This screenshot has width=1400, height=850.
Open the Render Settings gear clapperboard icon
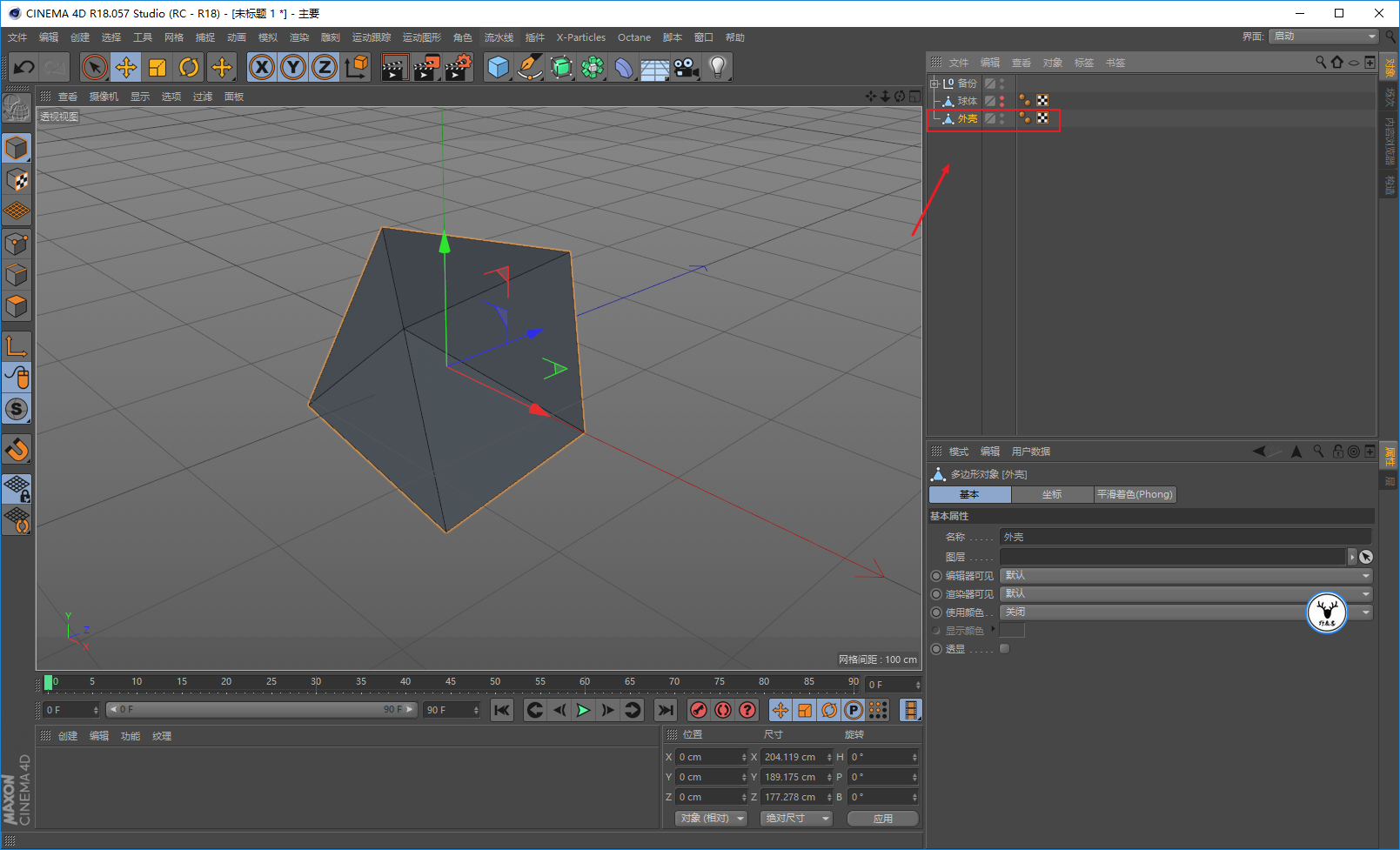click(x=459, y=67)
